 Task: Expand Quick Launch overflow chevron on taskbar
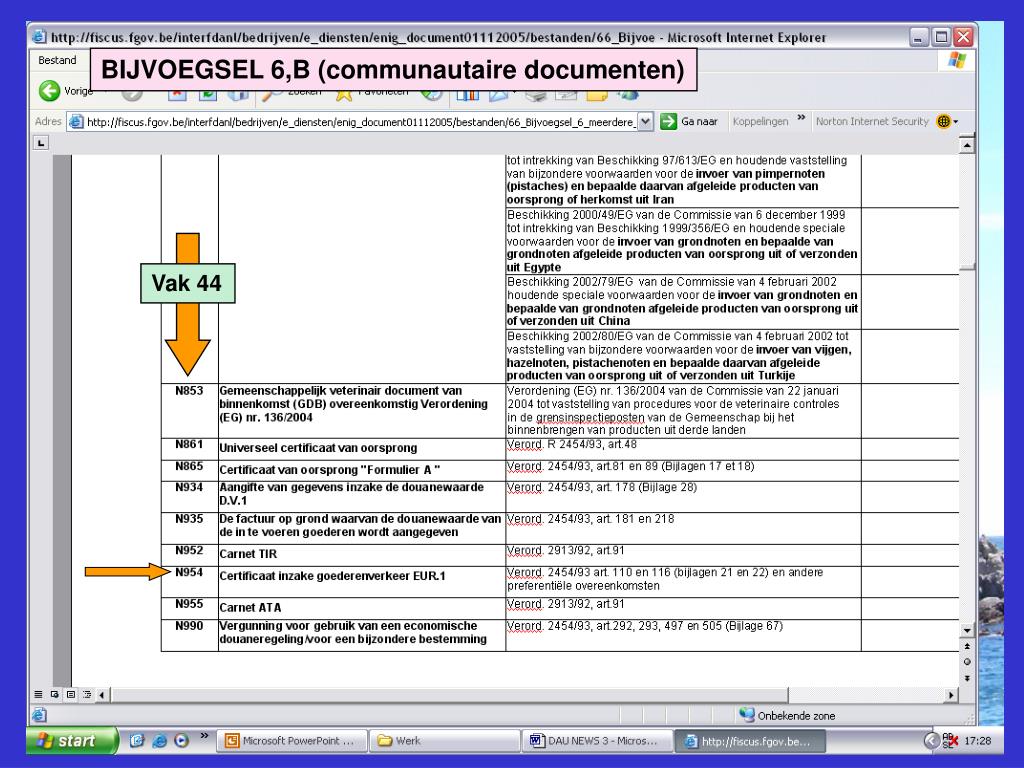pyautogui.click(x=204, y=736)
